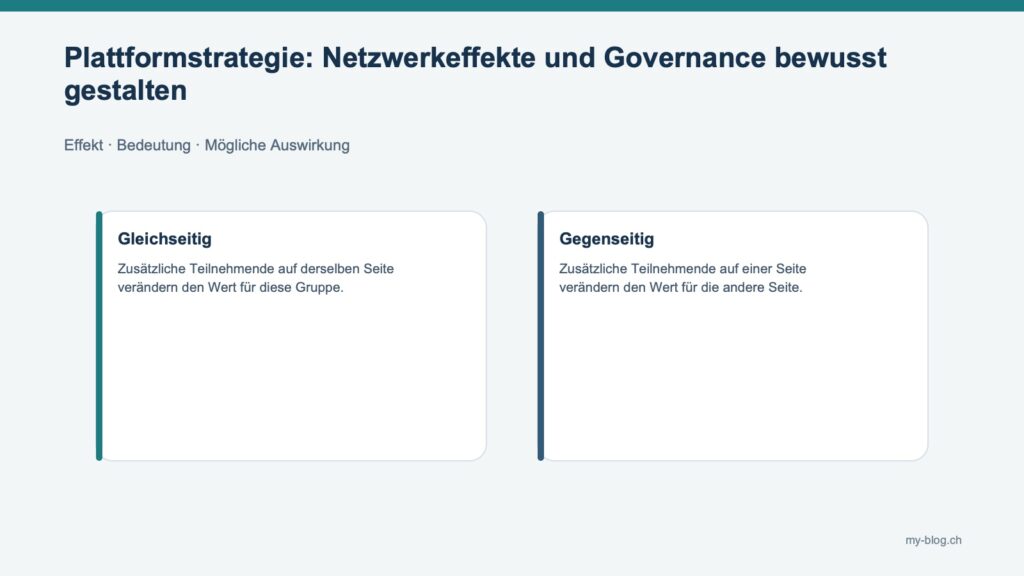Select text 'Zusätzliche Teilnehmende auf einer Seite'
1024x576 pixels.
(682, 268)
